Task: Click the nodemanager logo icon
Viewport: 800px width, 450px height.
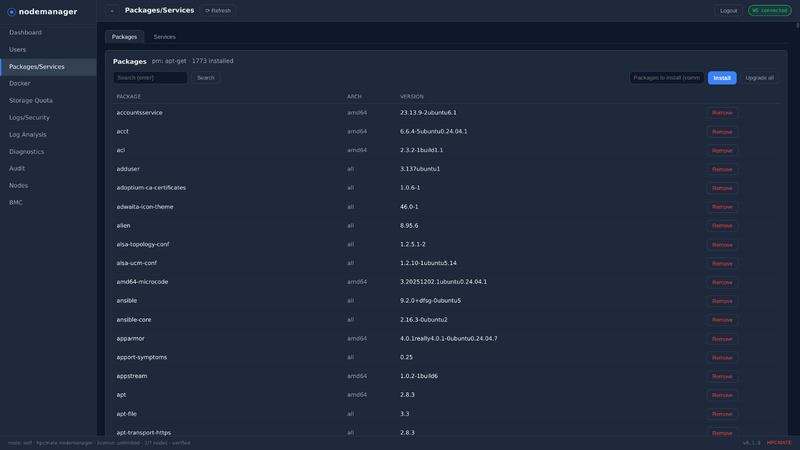Action: 11,12
